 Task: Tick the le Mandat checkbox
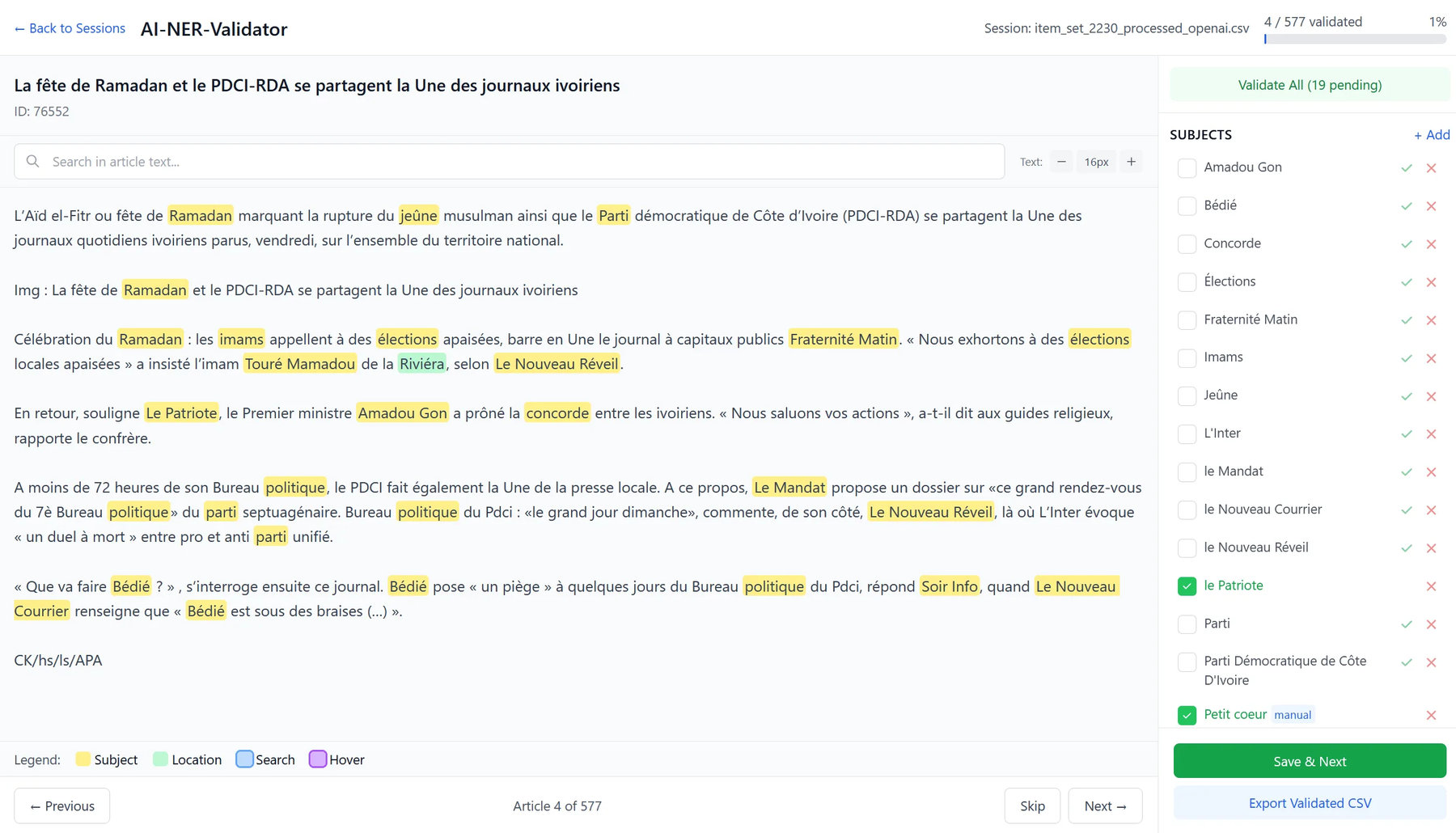pyautogui.click(x=1187, y=472)
